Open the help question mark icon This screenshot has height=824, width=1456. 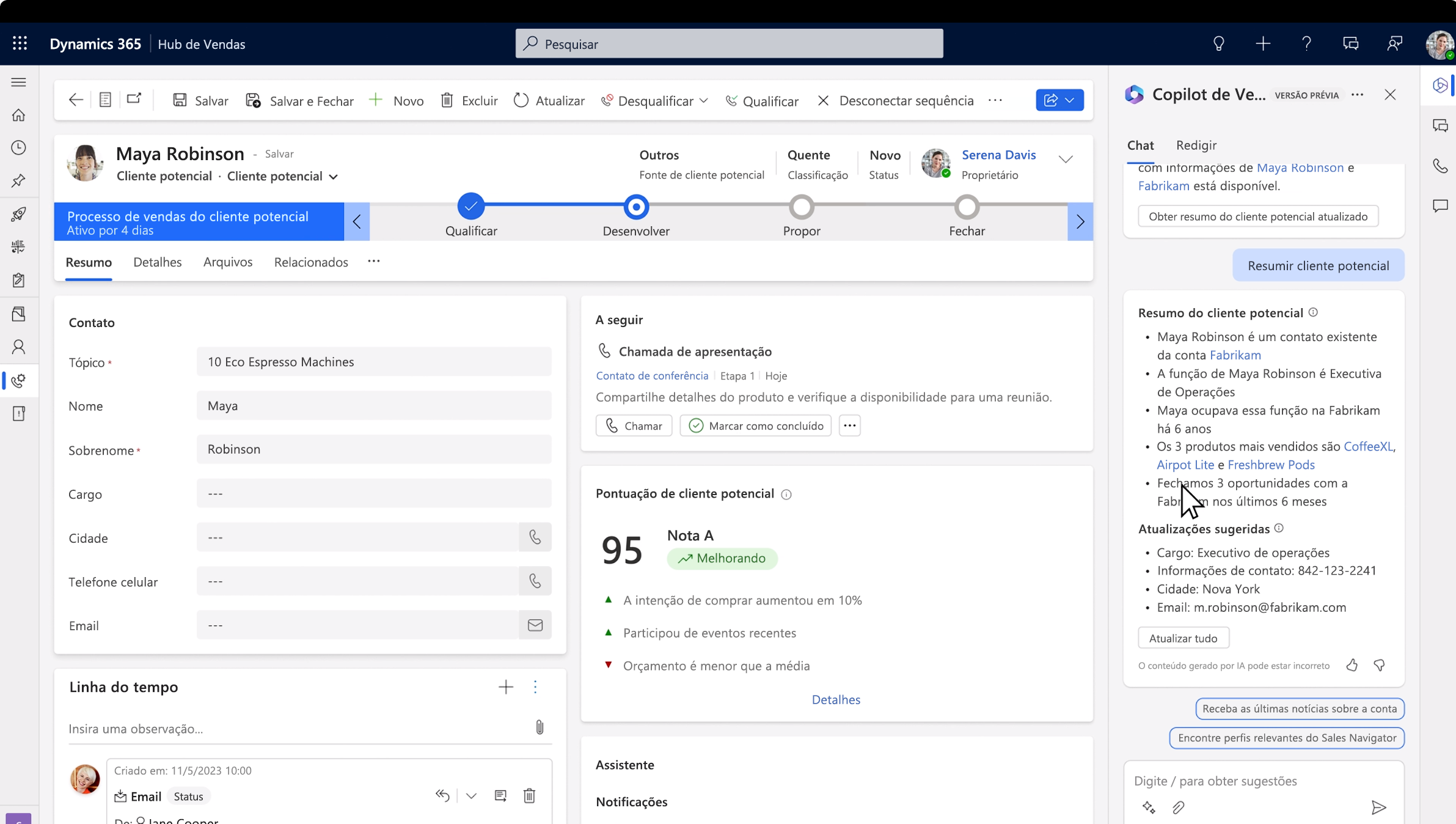click(x=1306, y=43)
